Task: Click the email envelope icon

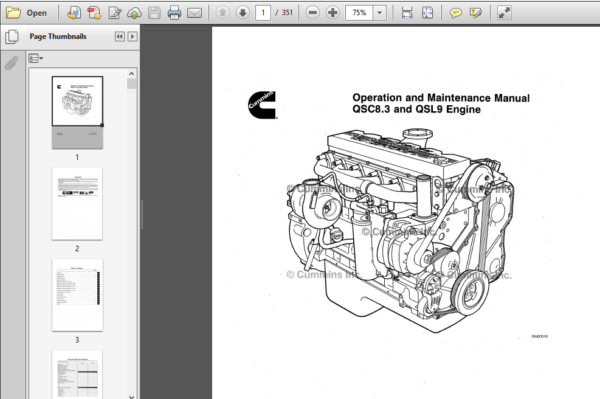Action: [x=194, y=13]
